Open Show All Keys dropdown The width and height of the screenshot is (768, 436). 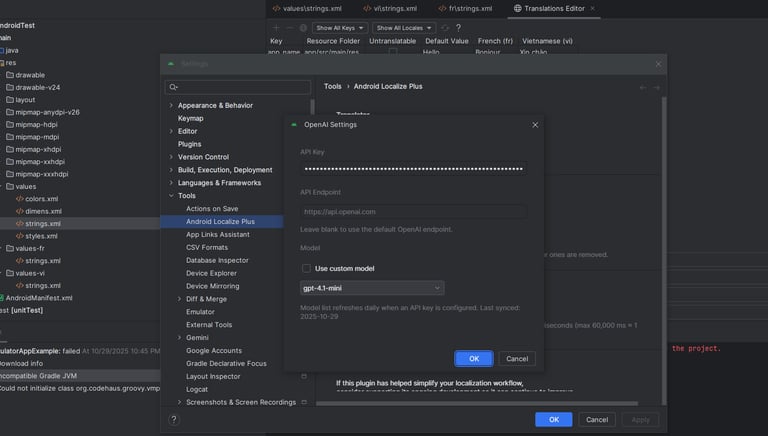click(x=339, y=28)
